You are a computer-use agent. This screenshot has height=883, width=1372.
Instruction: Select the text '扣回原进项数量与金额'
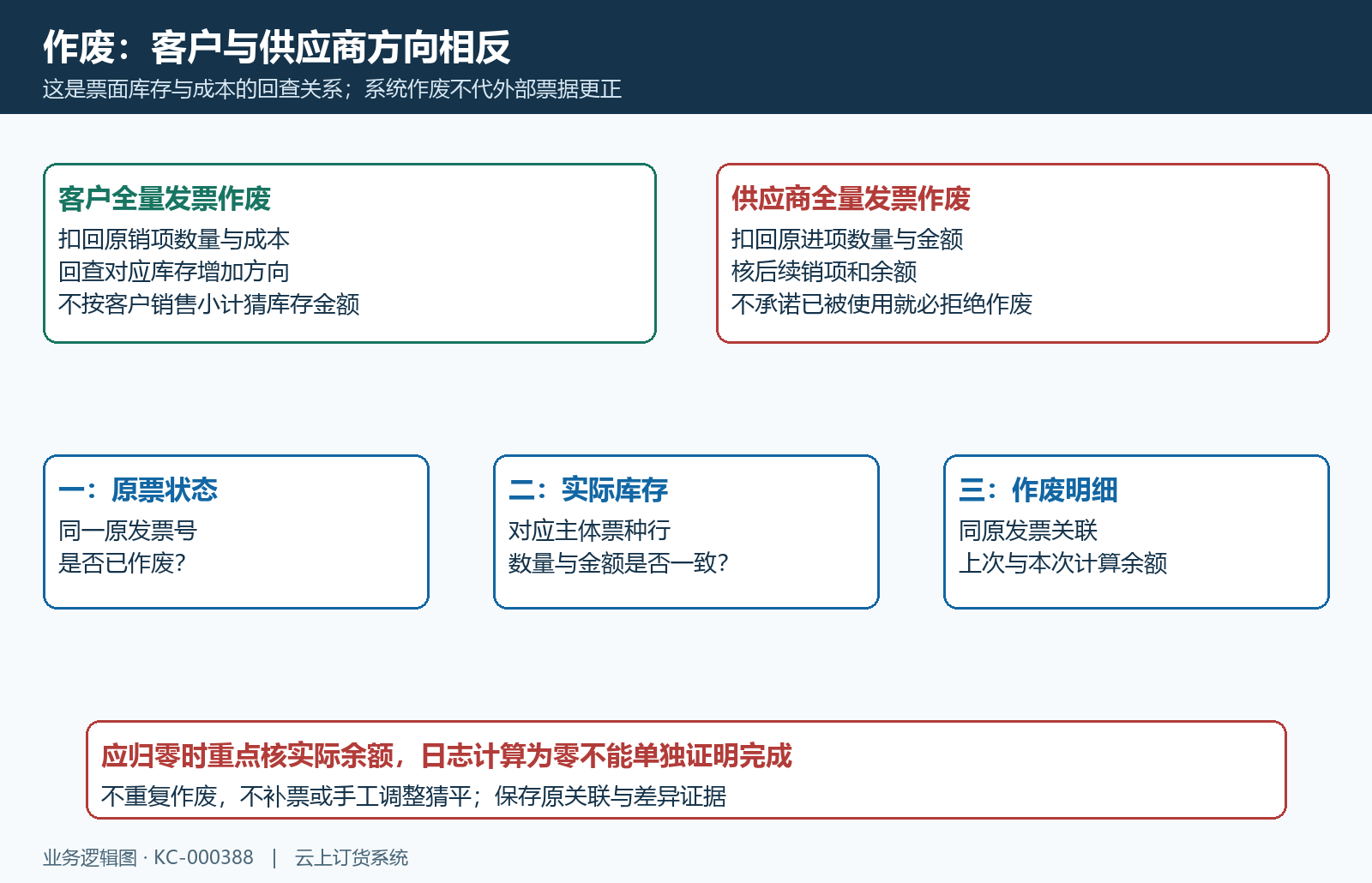[x=847, y=239]
